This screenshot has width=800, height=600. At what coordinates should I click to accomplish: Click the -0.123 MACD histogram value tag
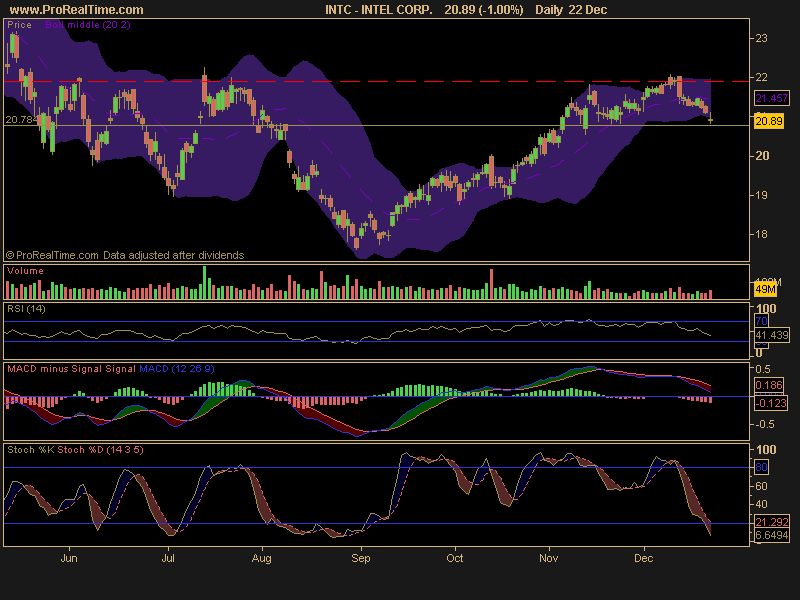click(770, 403)
